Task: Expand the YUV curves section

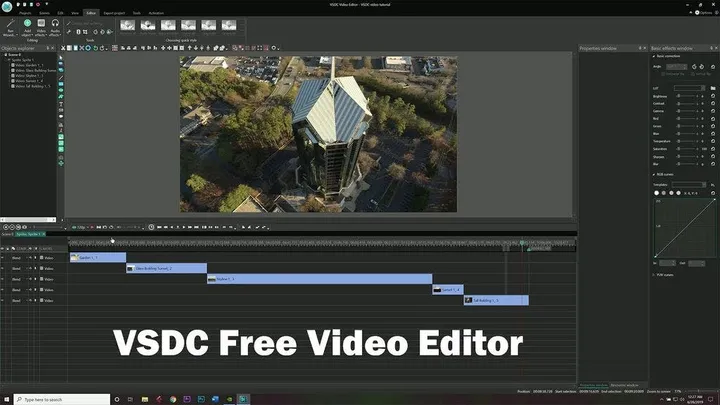Action: (653, 275)
